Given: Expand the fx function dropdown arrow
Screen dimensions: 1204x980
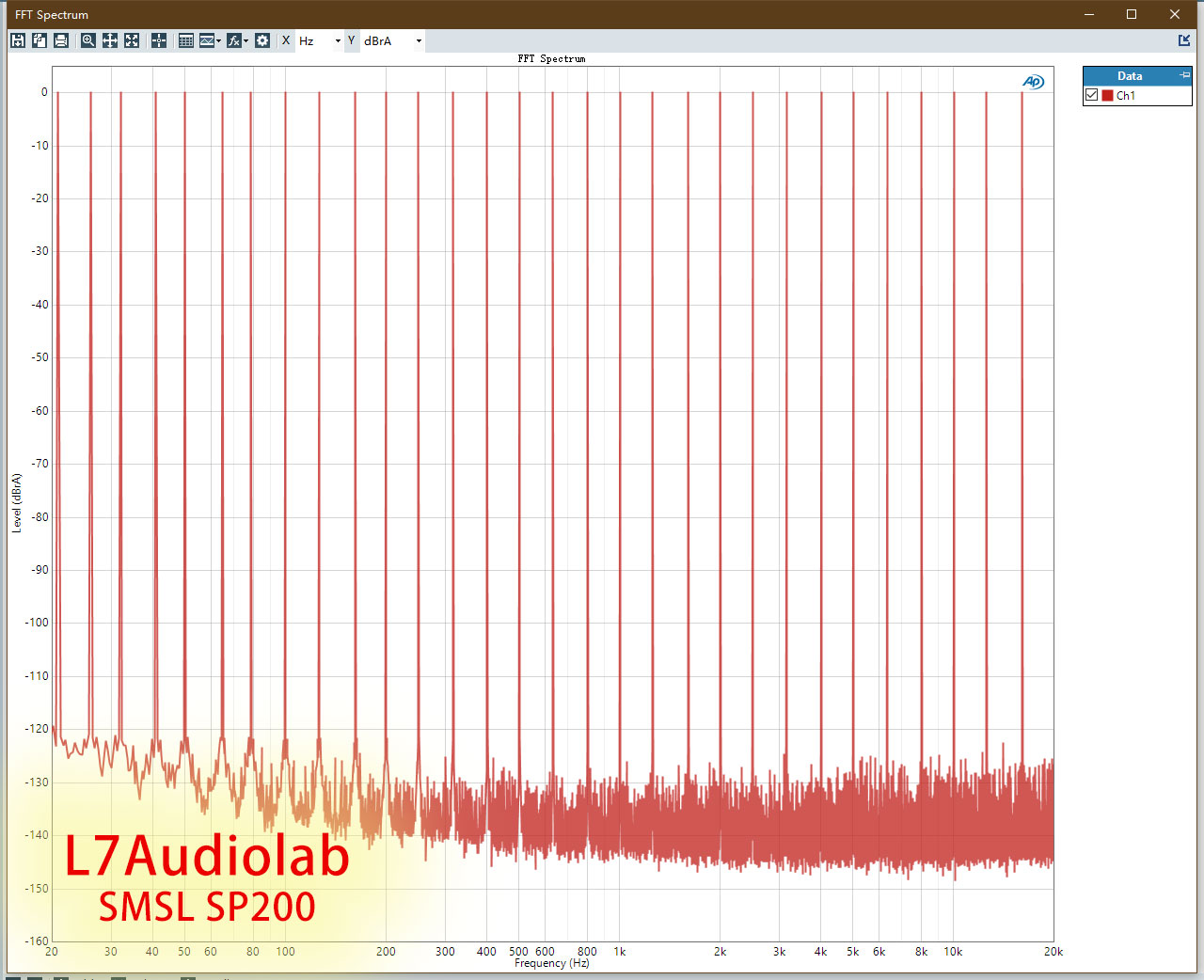Looking at the screenshot, I should (246, 41).
